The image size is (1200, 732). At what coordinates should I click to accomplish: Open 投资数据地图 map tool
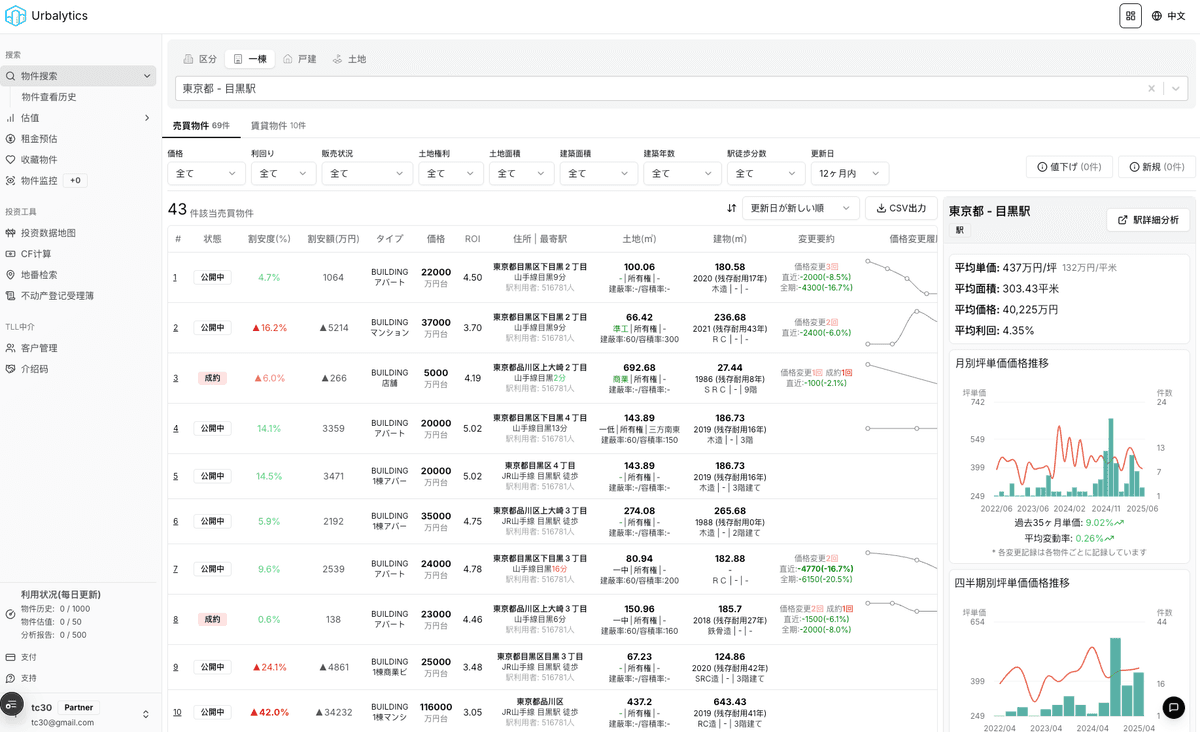tap(48, 233)
